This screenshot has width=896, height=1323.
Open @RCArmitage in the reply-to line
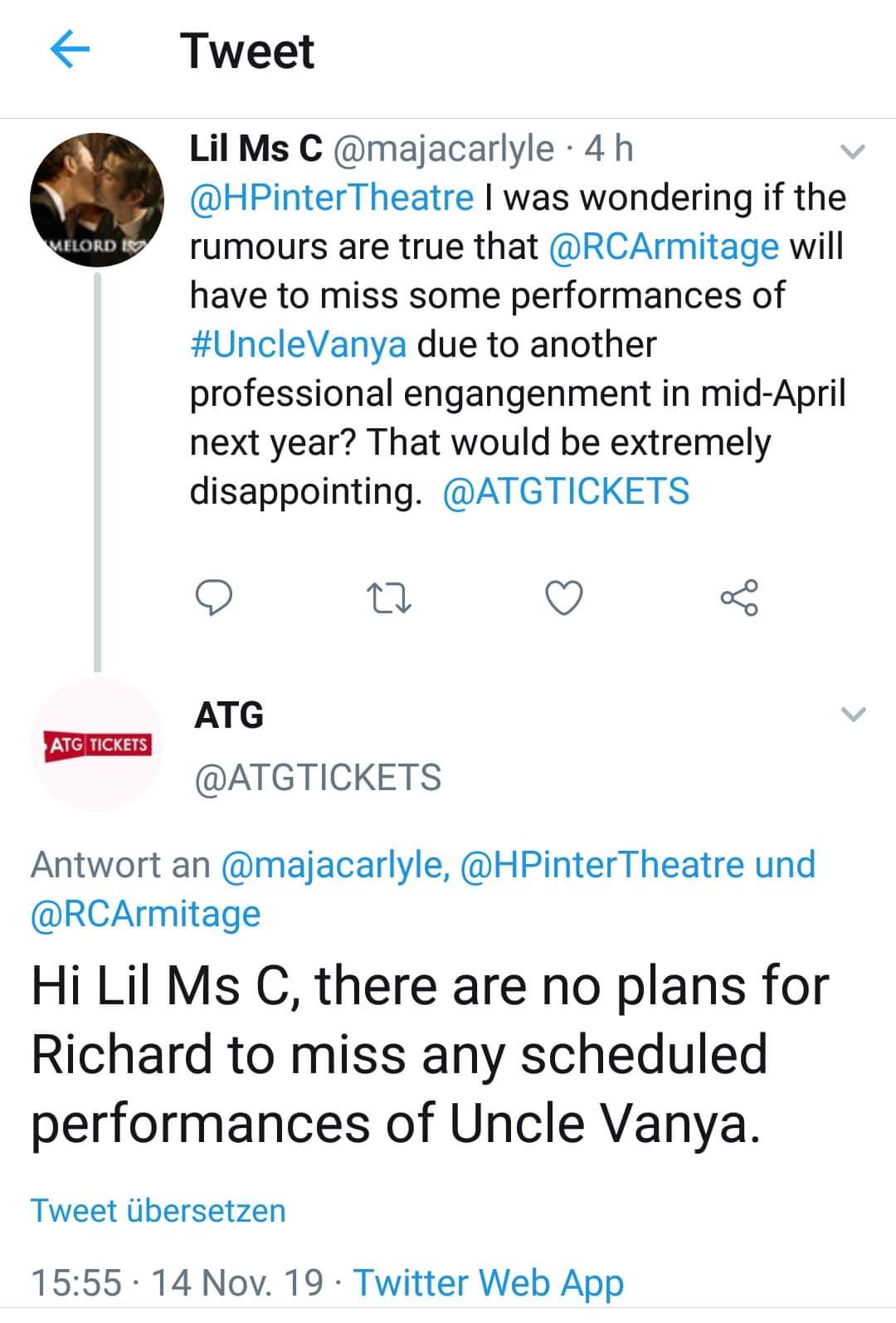pos(146,914)
